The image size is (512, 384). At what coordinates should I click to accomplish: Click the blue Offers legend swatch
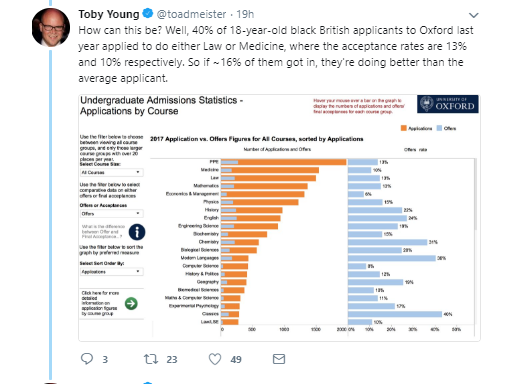[x=439, y=128]
